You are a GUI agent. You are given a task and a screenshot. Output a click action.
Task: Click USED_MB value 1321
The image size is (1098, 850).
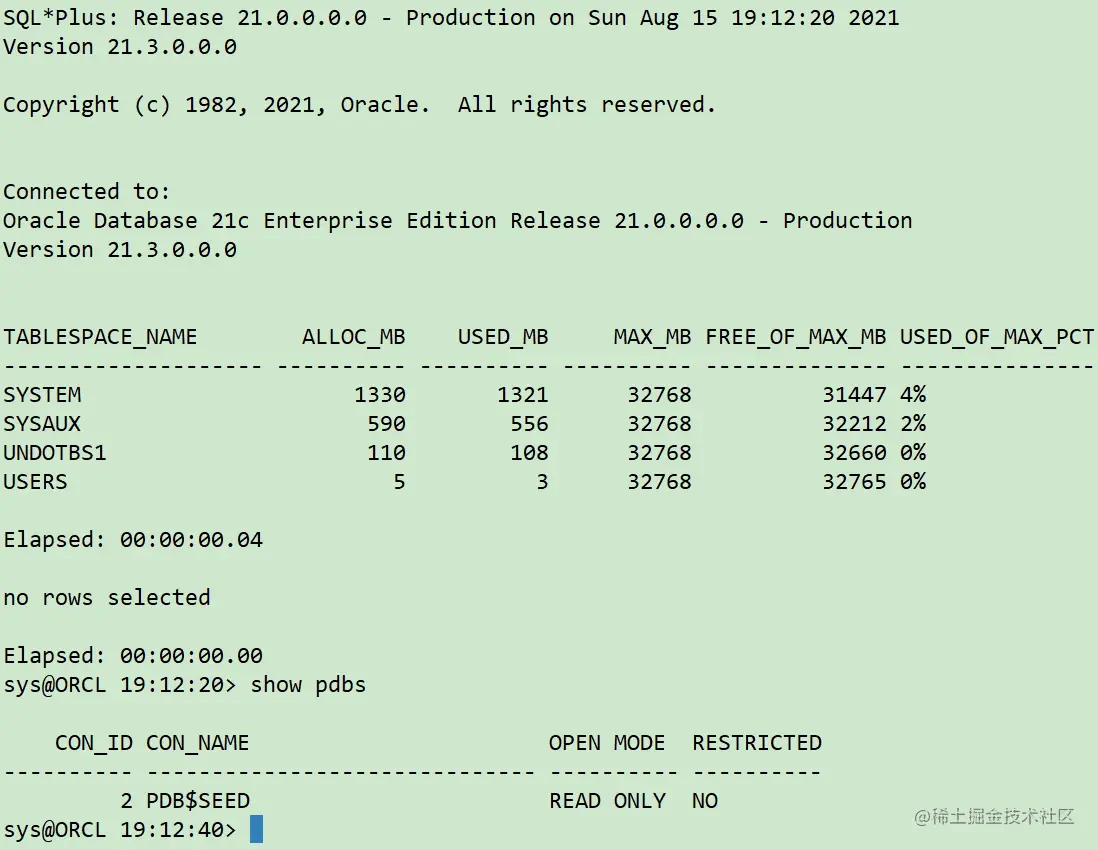click(522, 395)
